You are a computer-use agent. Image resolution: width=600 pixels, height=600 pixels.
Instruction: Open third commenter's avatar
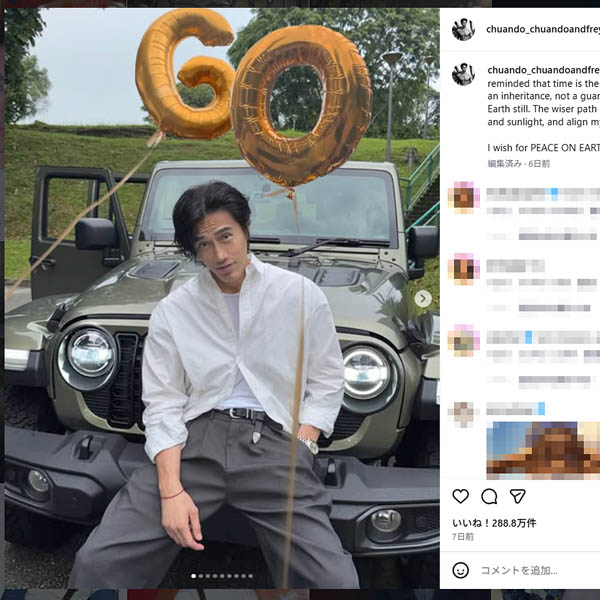click(464, 341)
